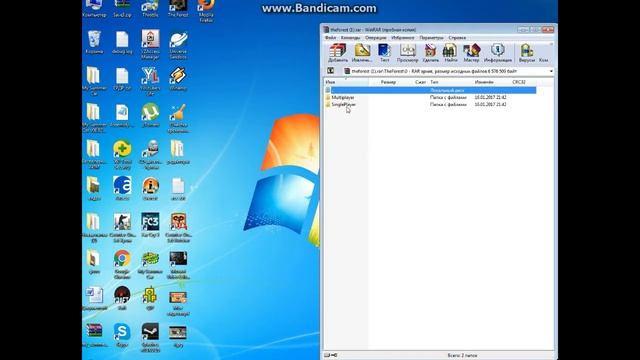Sort file list by Размер column
The height and width of the screenshot is (360, 640).
point(388,82)
